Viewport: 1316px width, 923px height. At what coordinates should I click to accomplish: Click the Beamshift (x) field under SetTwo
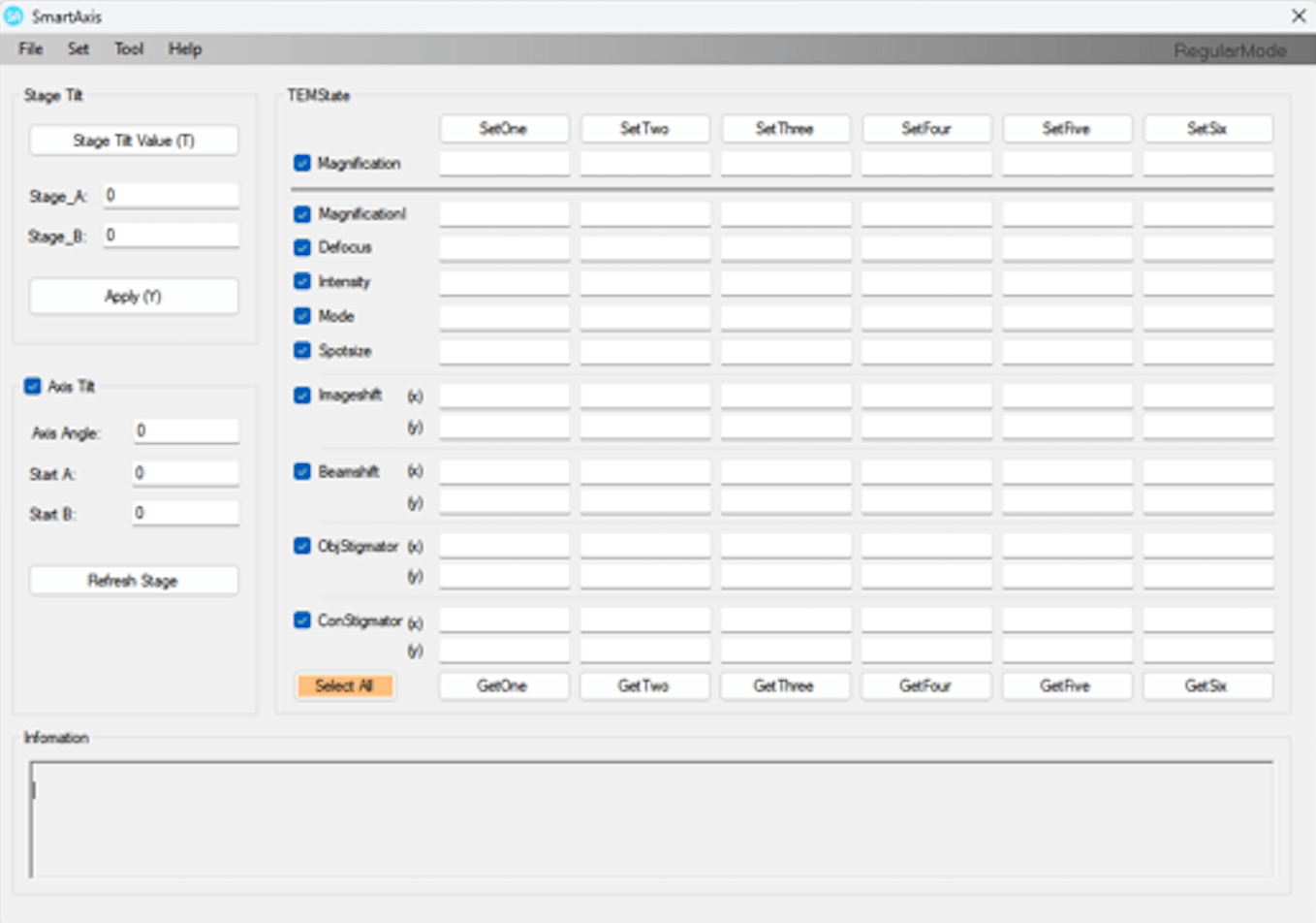(x=644, y=471)
